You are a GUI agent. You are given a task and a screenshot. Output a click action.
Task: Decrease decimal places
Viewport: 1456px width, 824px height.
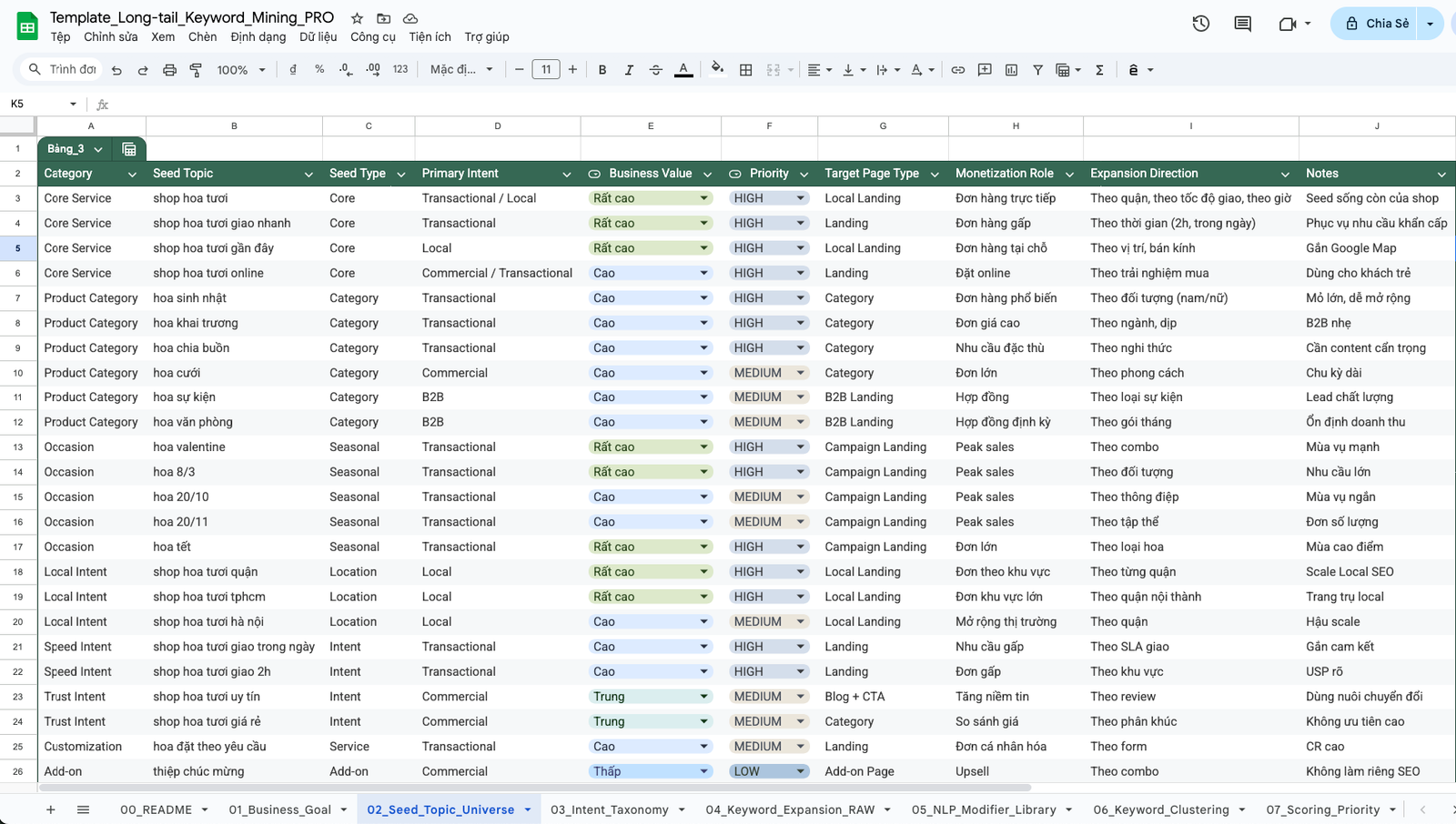pos(346,70)
